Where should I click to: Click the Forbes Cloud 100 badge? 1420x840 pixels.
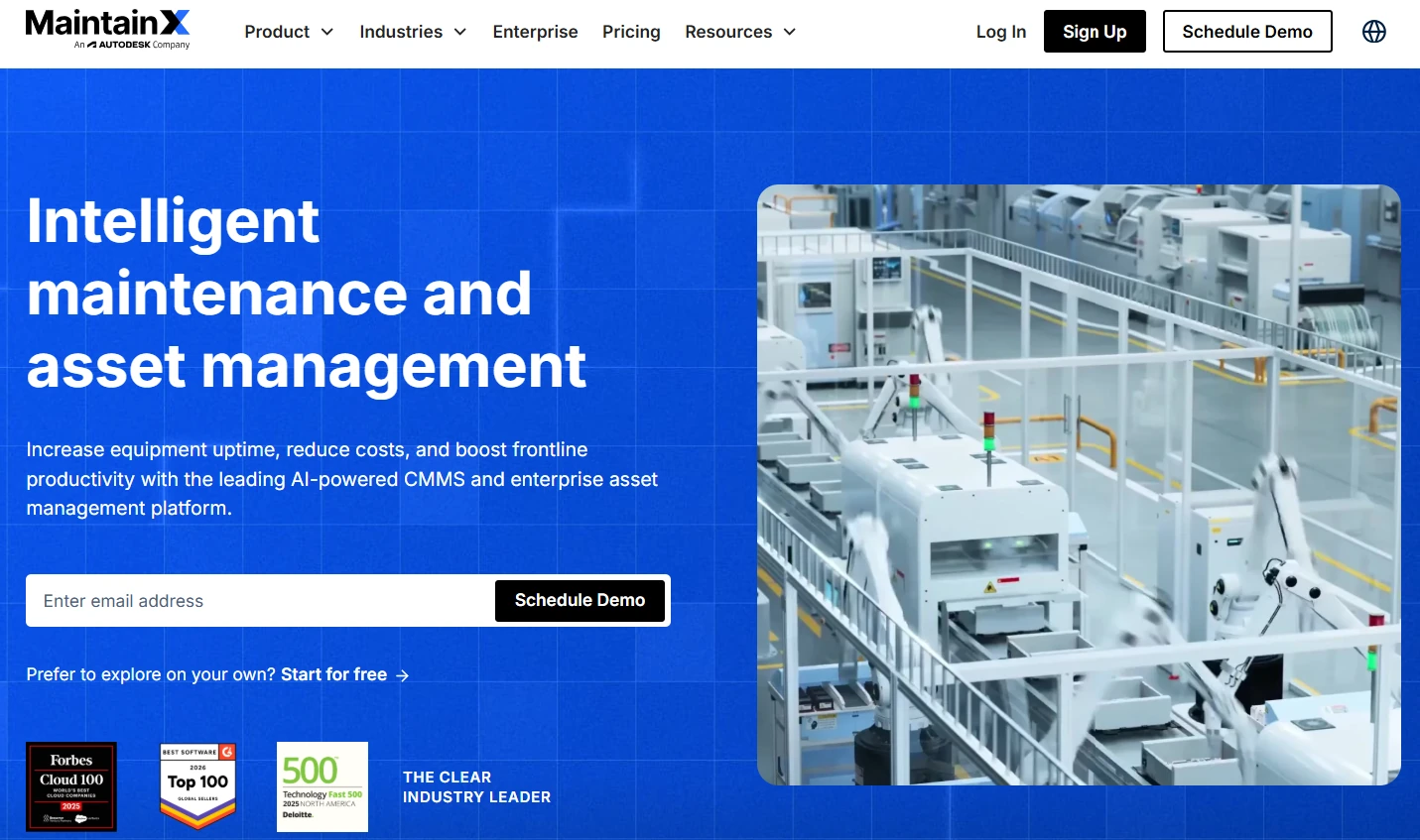tap(71, 786)
